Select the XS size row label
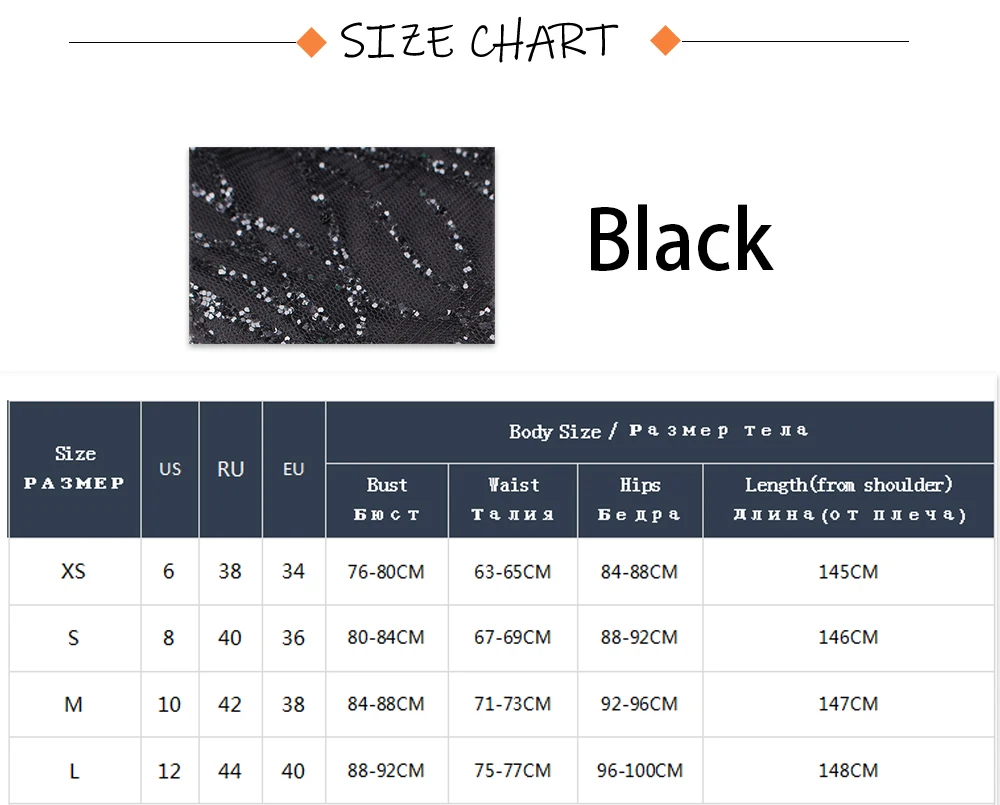The width and height of the screenshot is (1000, 805). pyautogui.click(x=74, y=572)
